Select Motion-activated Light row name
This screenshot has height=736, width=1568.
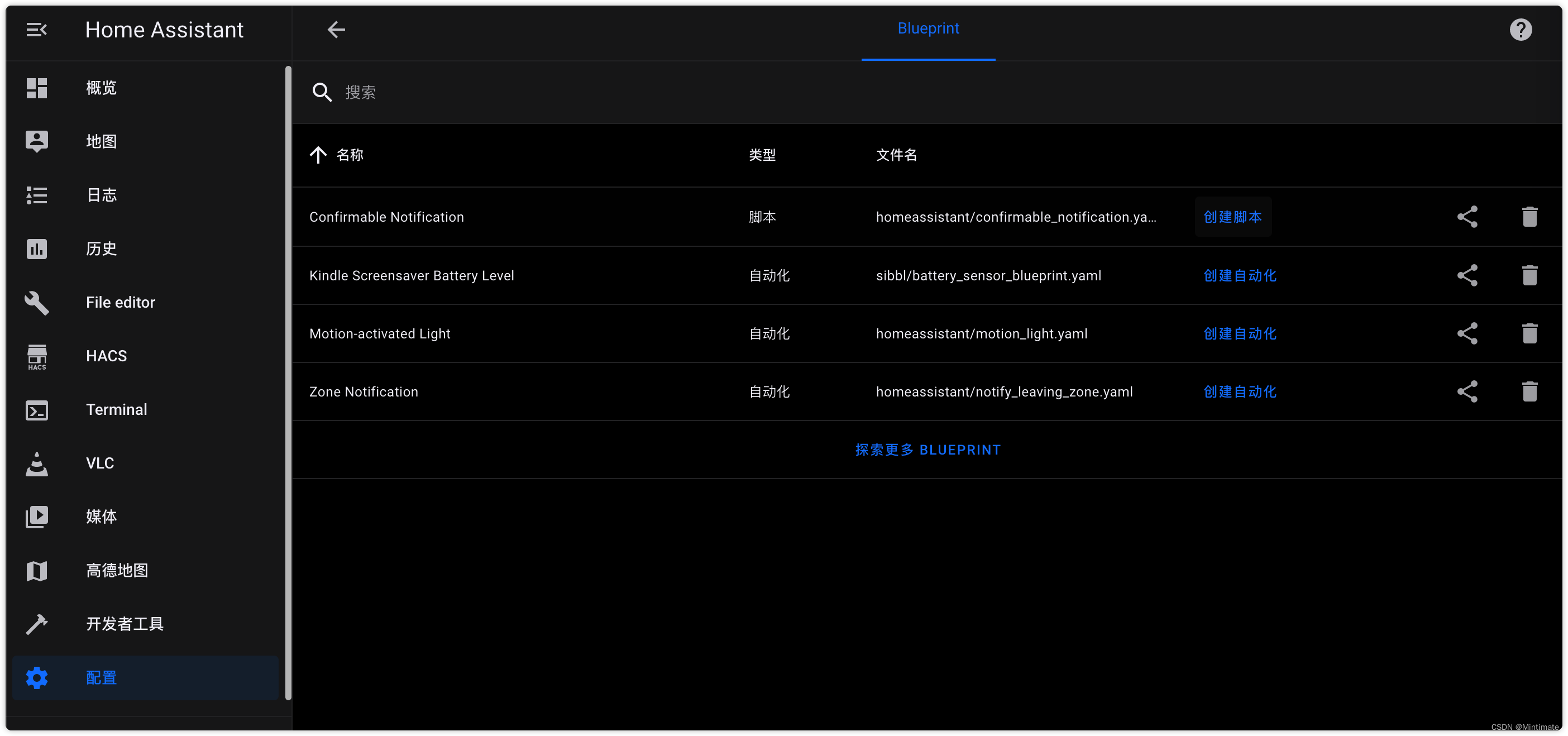(x=380, y=333)
